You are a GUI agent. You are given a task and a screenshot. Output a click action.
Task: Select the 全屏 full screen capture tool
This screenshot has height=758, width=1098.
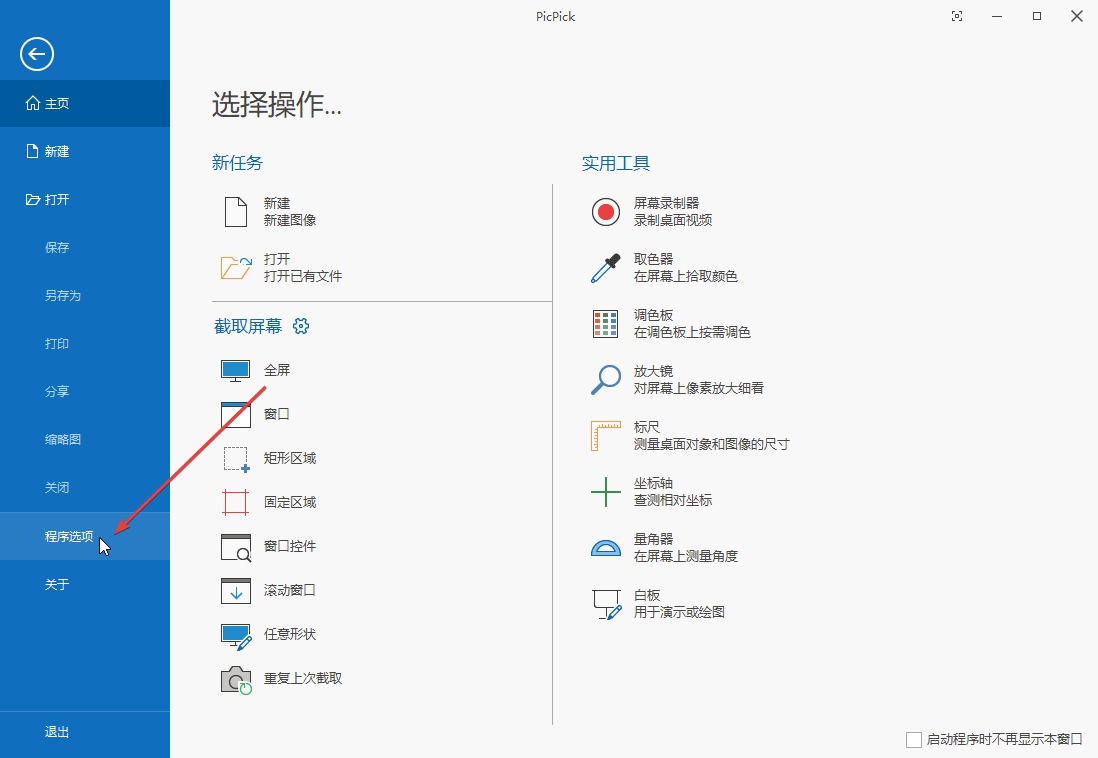(278, 369)
